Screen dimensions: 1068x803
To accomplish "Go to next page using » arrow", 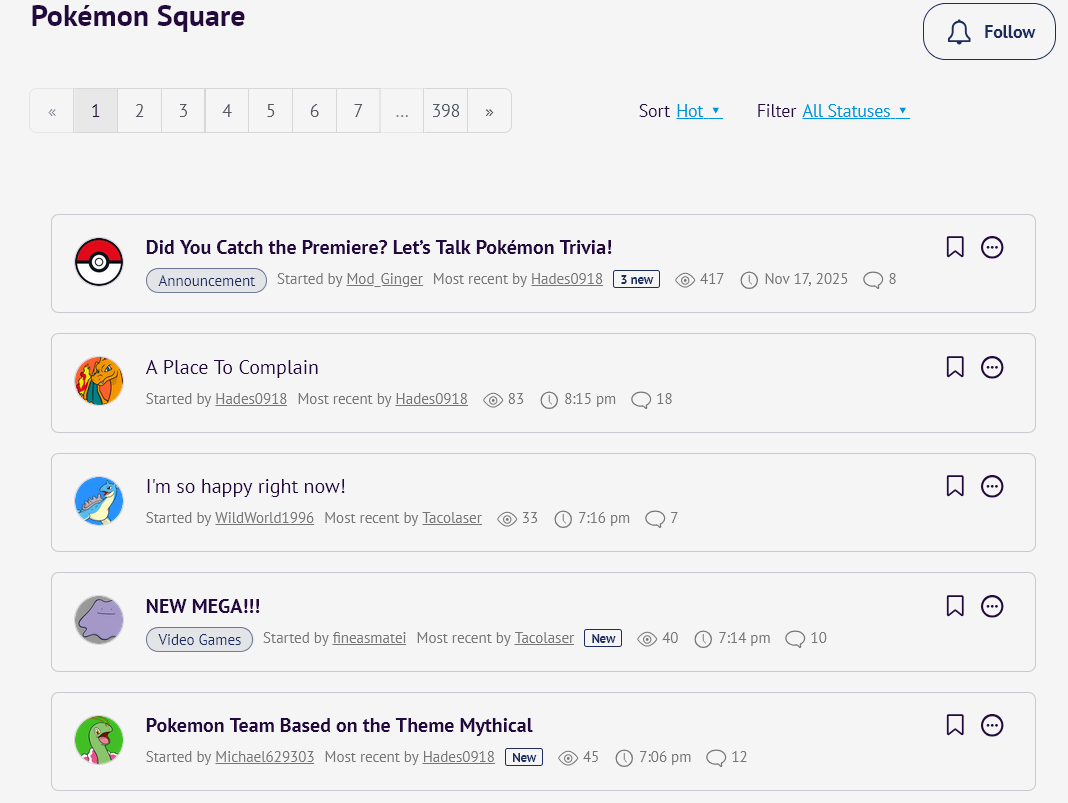I will (489, 111).
